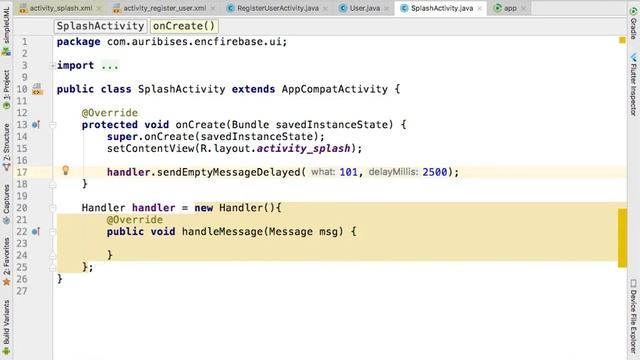640x360 pixels.
Task: Click yellow inspection status indicator top right
Action: point(622,40)
